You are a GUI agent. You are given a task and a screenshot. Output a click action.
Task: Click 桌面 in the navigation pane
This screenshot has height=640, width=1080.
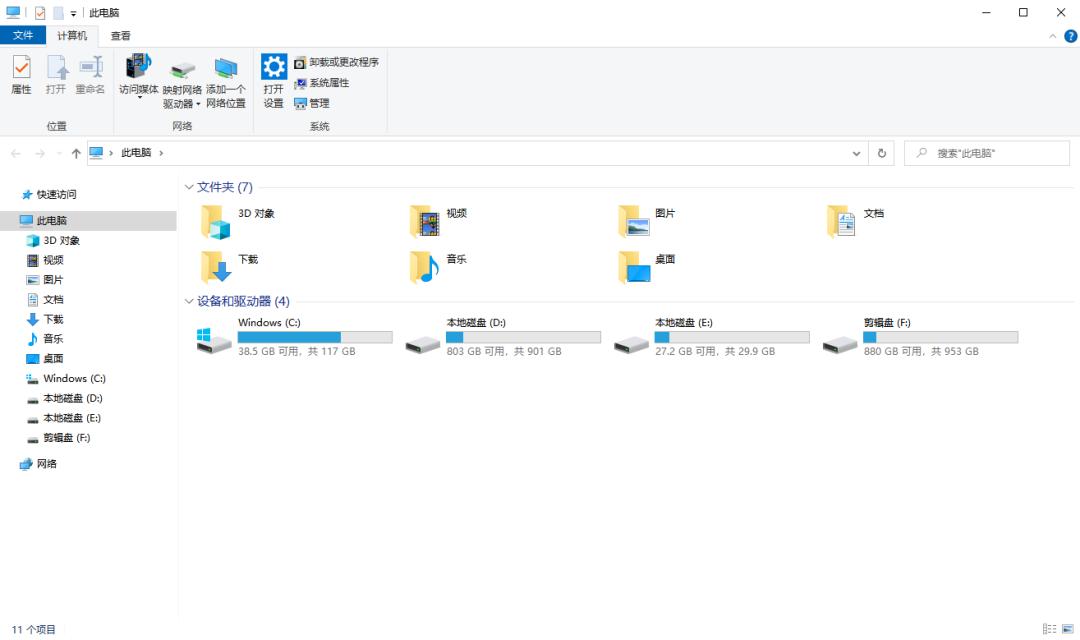coord(53,359)
